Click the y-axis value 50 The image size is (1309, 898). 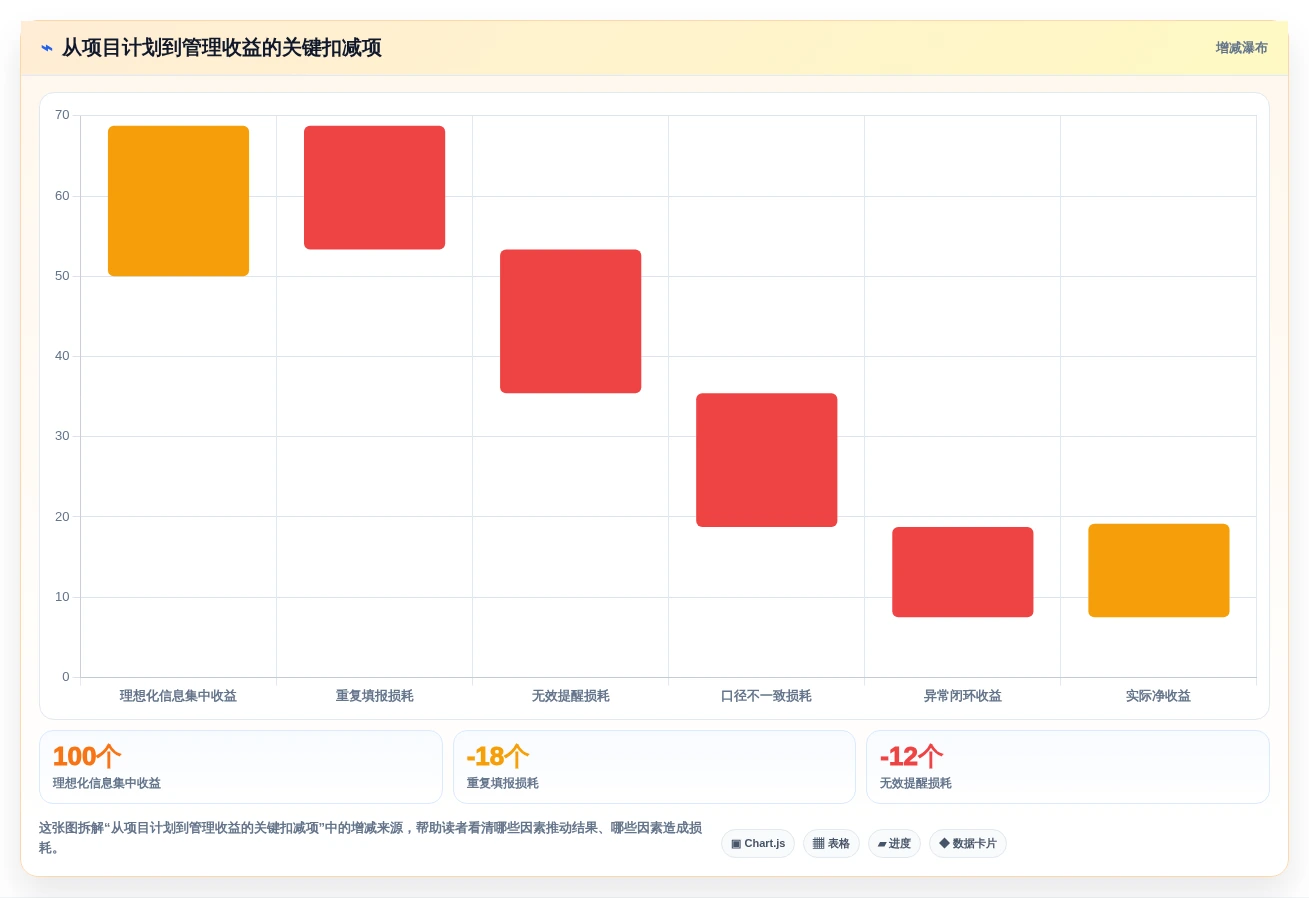62,276
